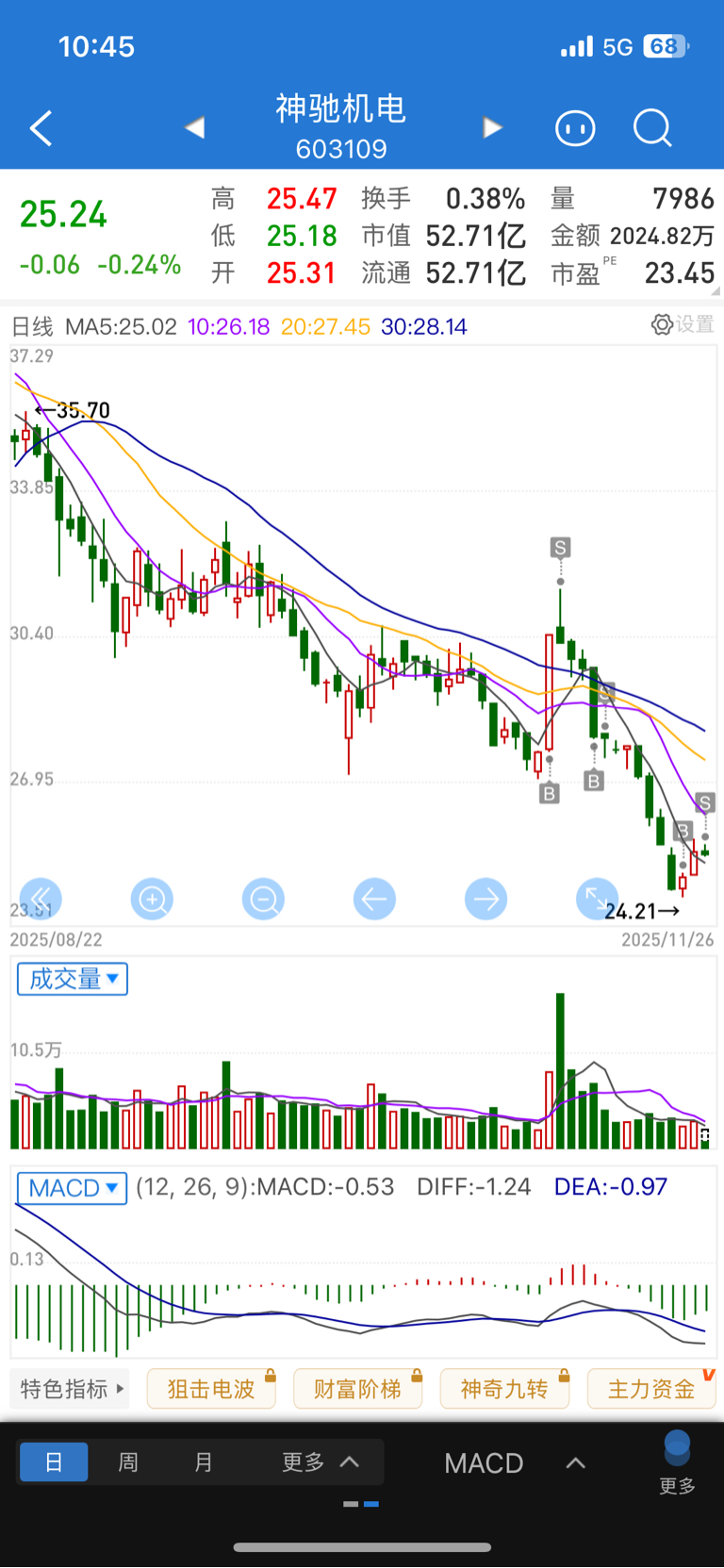The height and width of the screenshot is (1568, 724).
Task: Tap the B marker below 26.95 low
Action: (x=549, y=794)
